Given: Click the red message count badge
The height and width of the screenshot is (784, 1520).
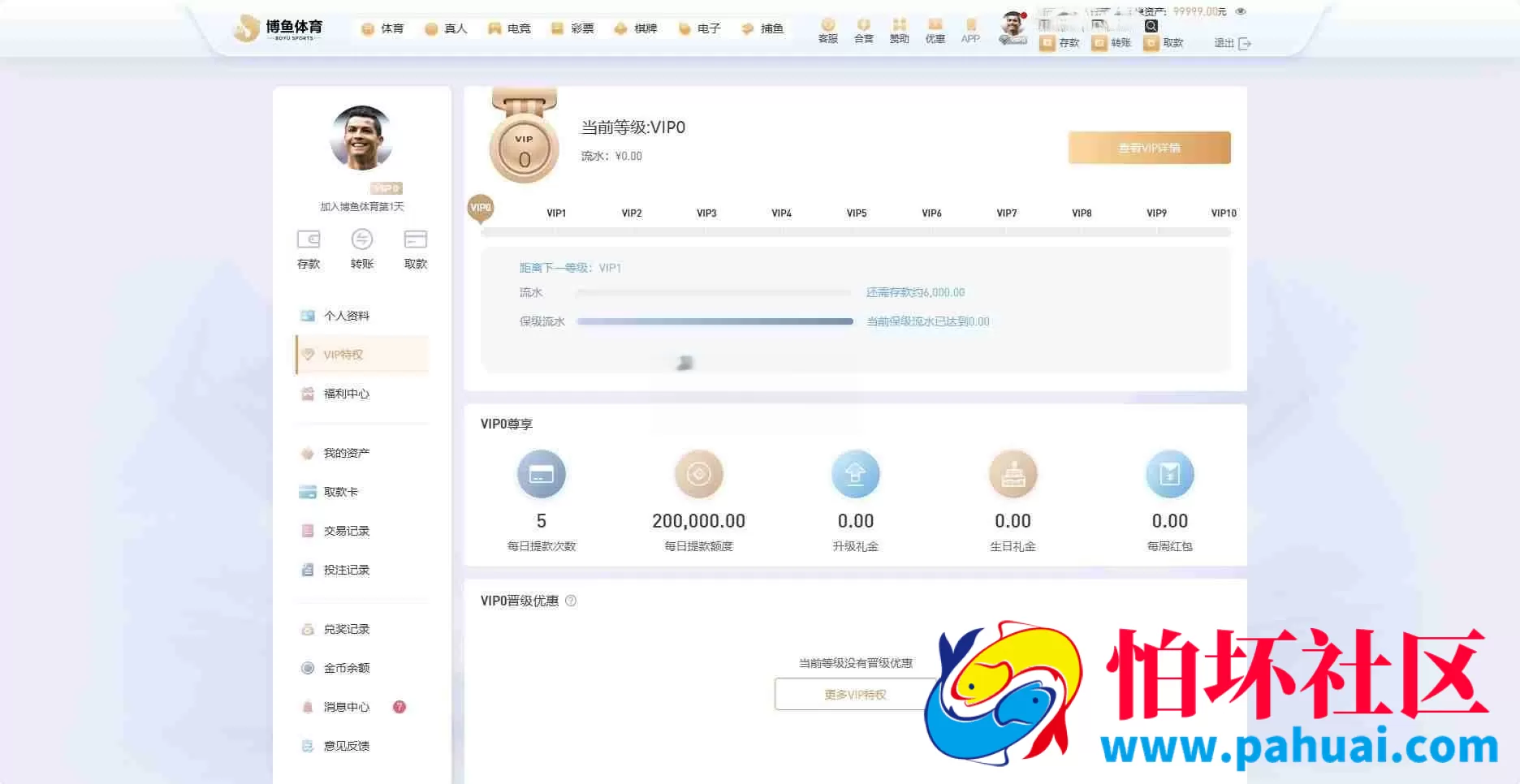Looking at the screenshot, I should [x=399, y=707].
